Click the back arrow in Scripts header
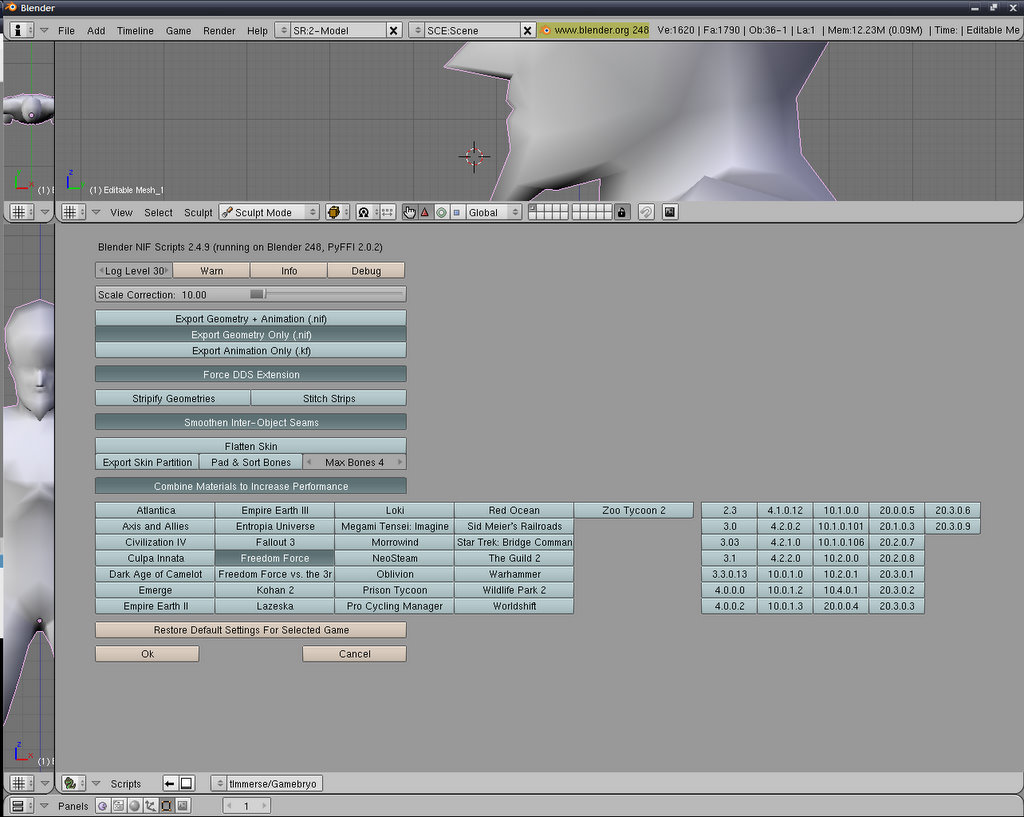The height and width of the screenshot is (817, 1024). (170, 784)
